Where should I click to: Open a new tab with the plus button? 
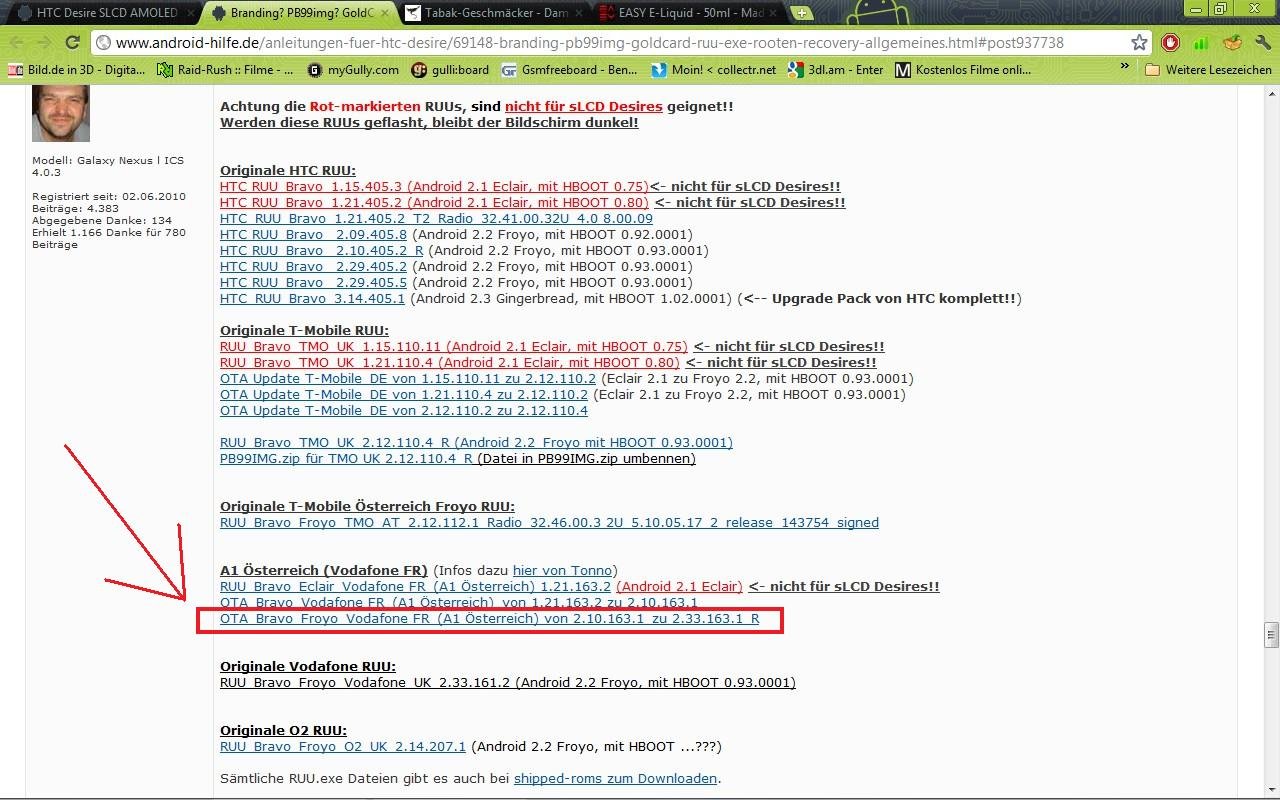pos(800,13)
